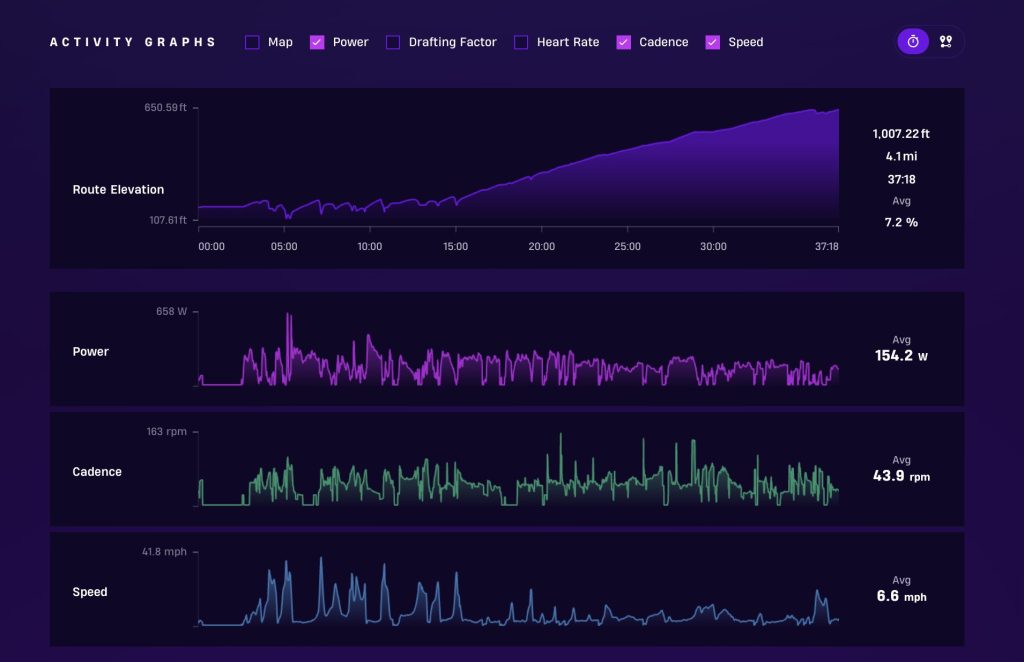Screen dimensions: 1024x662
Task: Disable the Cadence graph checkbox
Action: 623,42
